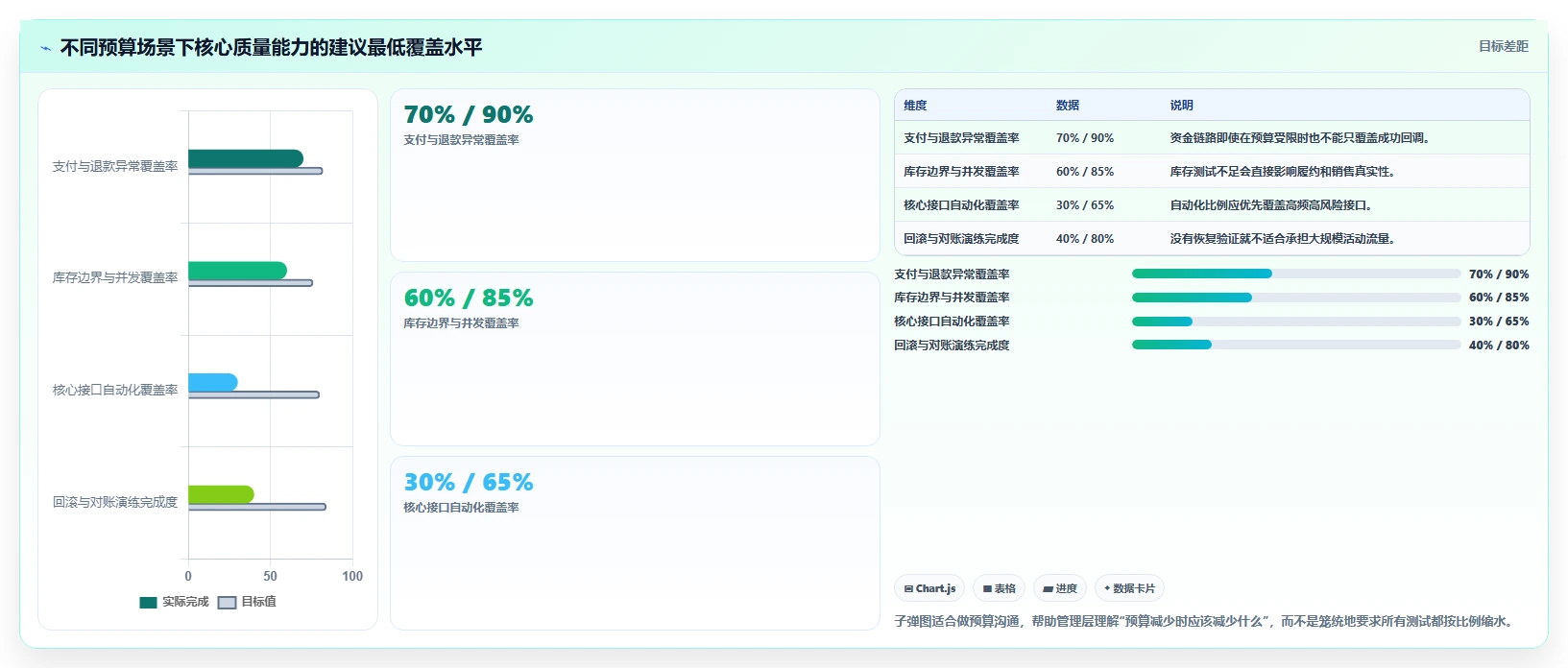The image size is (1568, 668).
Task: Click the 50 tick on the chart x-axis
Action: 270,576
